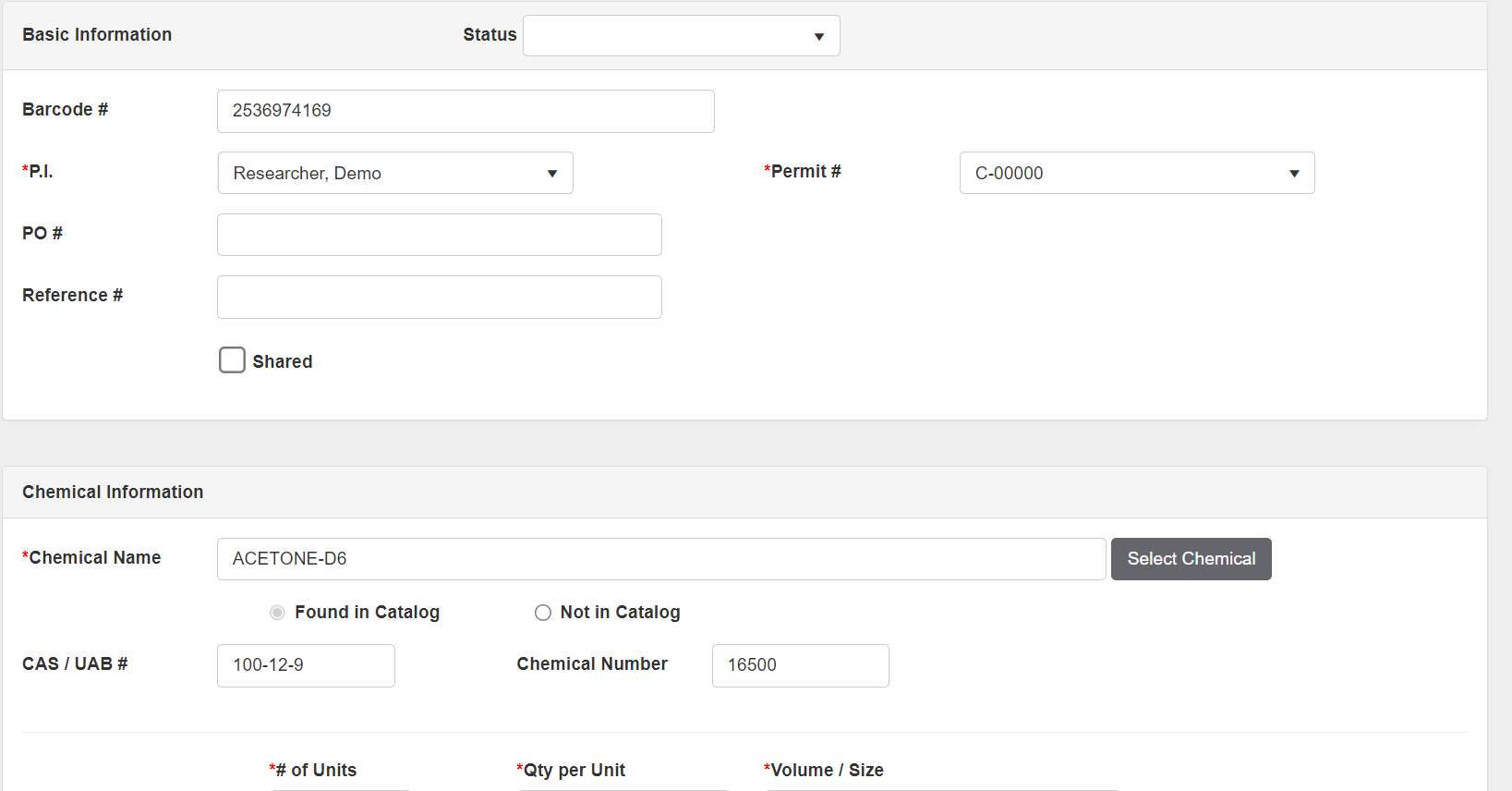
Task: Click the Basic Information section header
Action: [97, 35]
